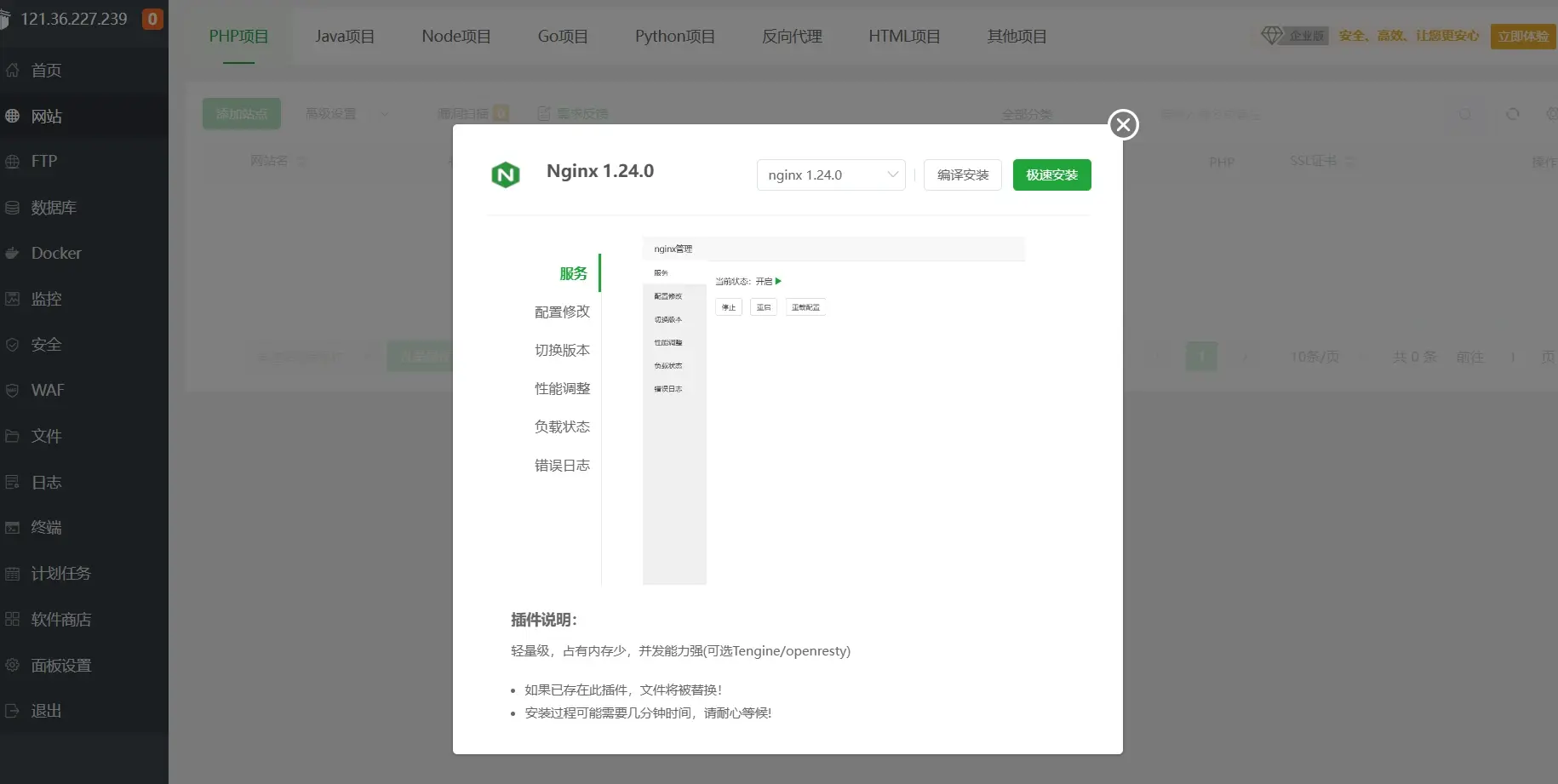Open the nginx 1.24.0 version dropdown
This screenshot has height=784, width=1558.
(831, 175)
